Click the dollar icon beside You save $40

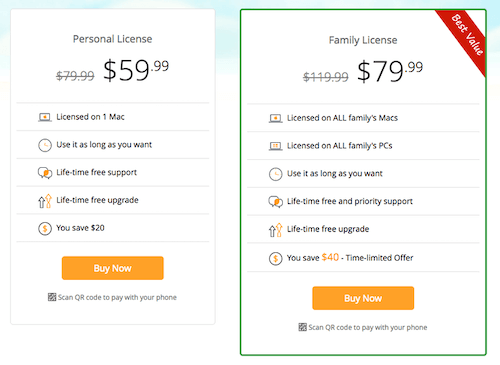tap(275, 258)
